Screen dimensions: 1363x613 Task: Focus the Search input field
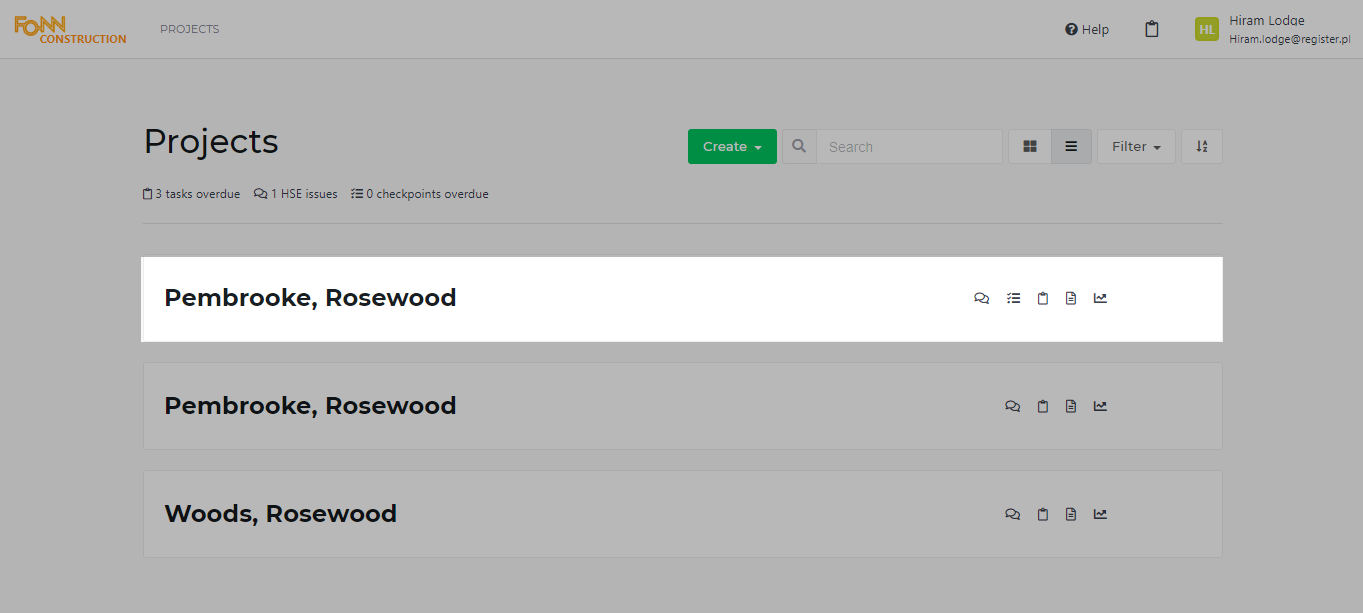click(x=909, y=146)
